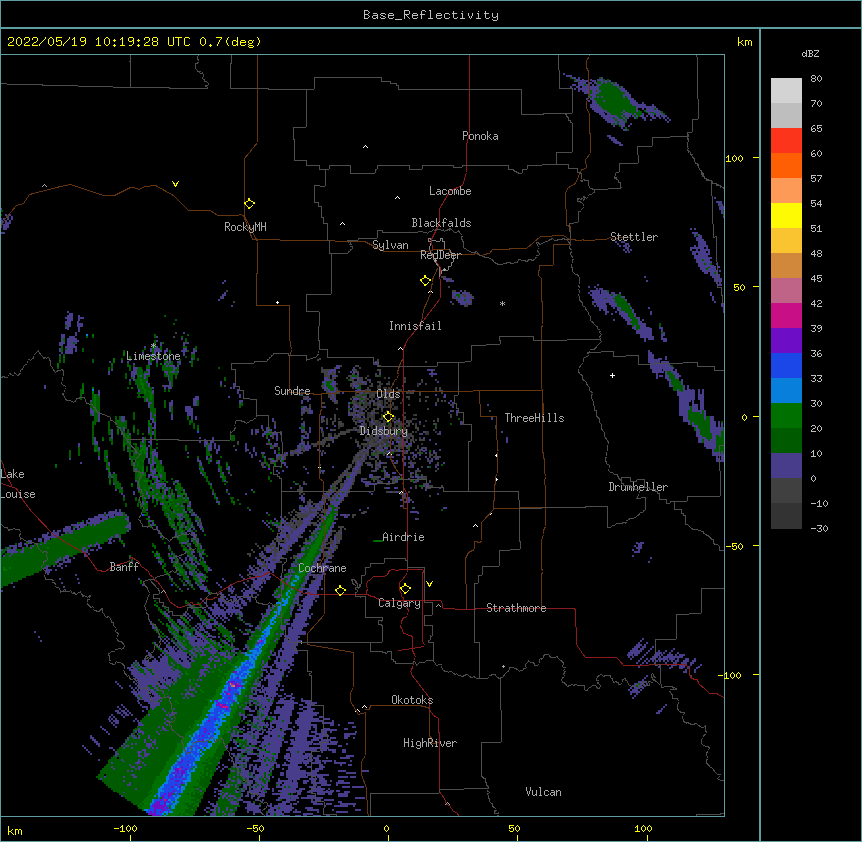Pick the magenta 42-39 dBZ legend swatch
Screen dimensions: 862x842
pos(786,315)
